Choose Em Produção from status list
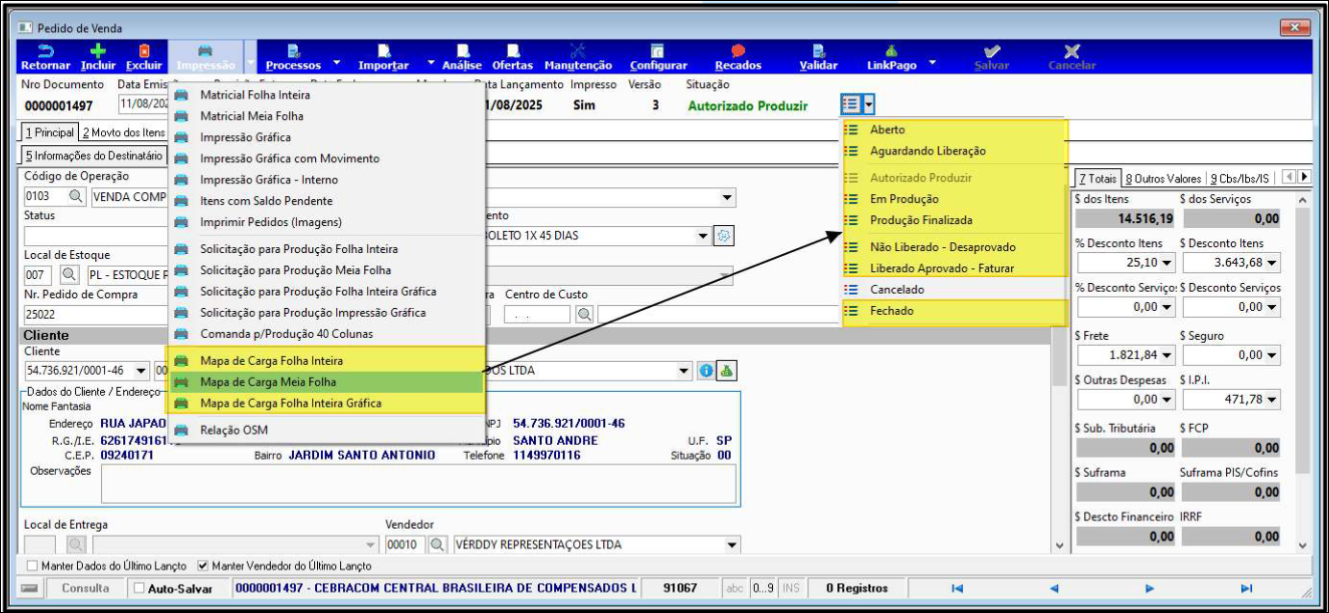This screenshot has height=613, width=1329. 904,199
